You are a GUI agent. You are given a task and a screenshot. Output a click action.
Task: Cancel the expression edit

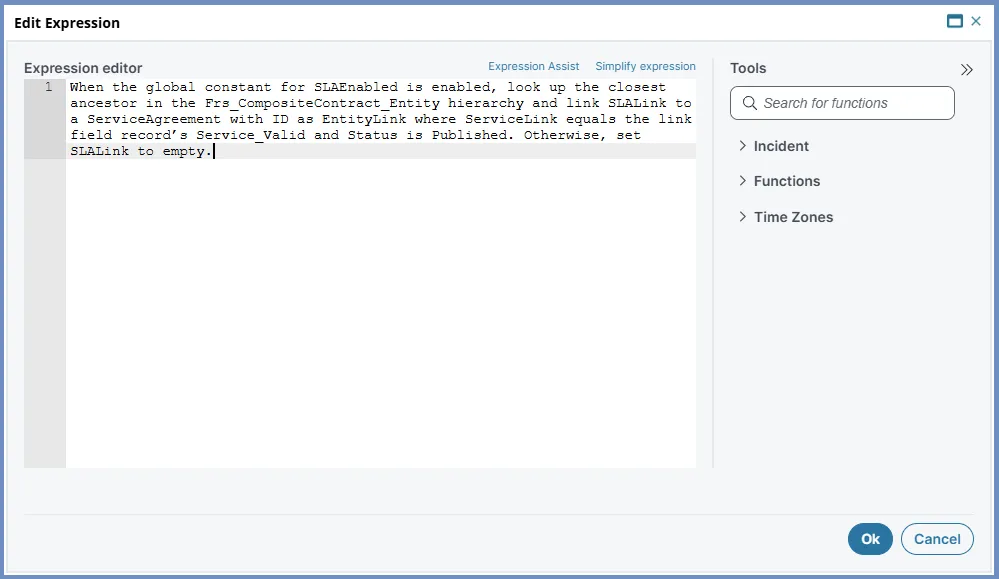coord(937,539)
